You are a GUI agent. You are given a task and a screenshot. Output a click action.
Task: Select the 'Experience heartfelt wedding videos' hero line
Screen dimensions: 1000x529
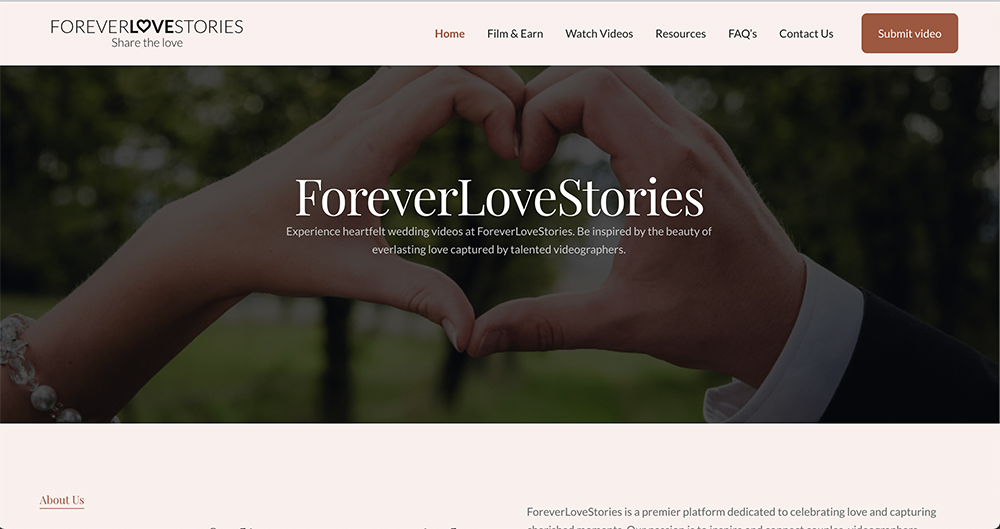coord(499,231)
